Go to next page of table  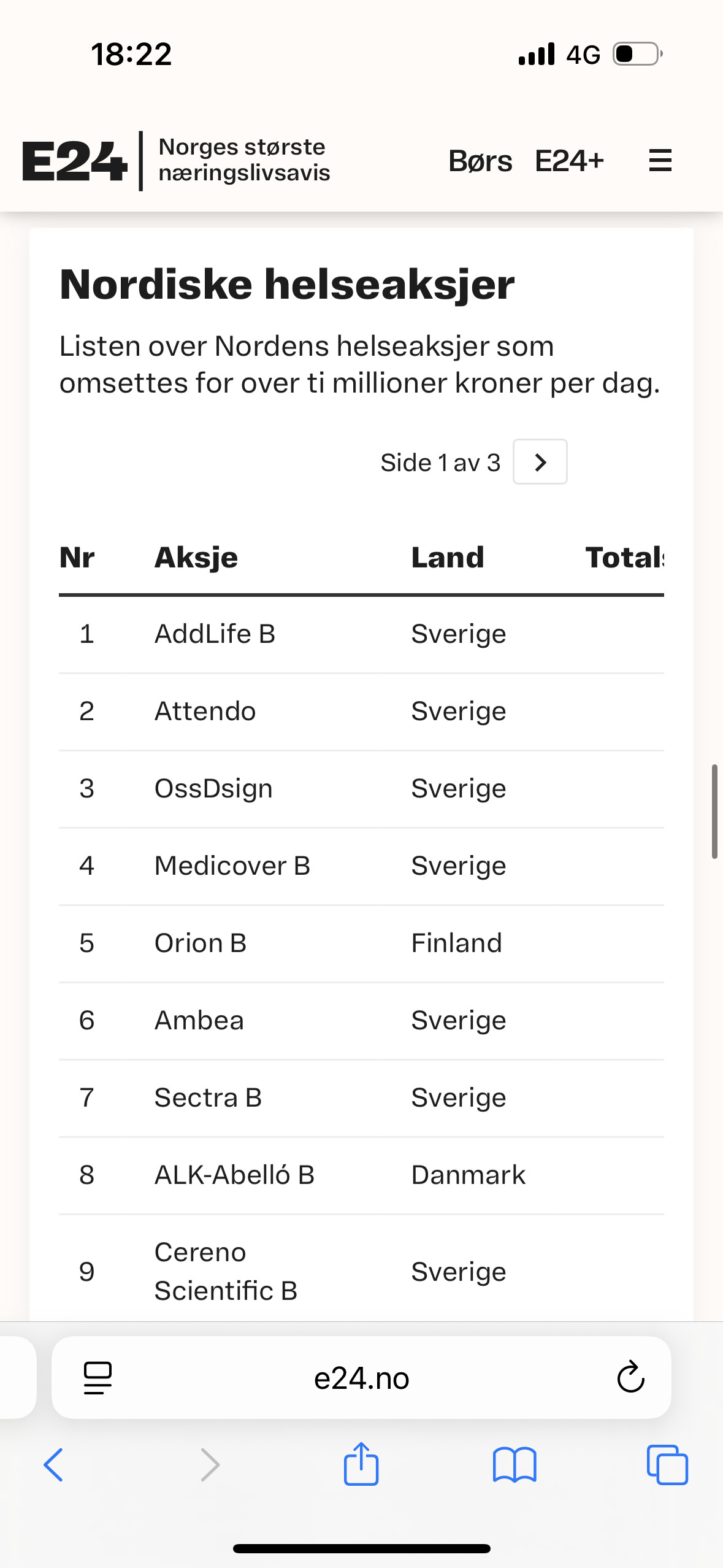pyautogui.click(x=540, y=462)
